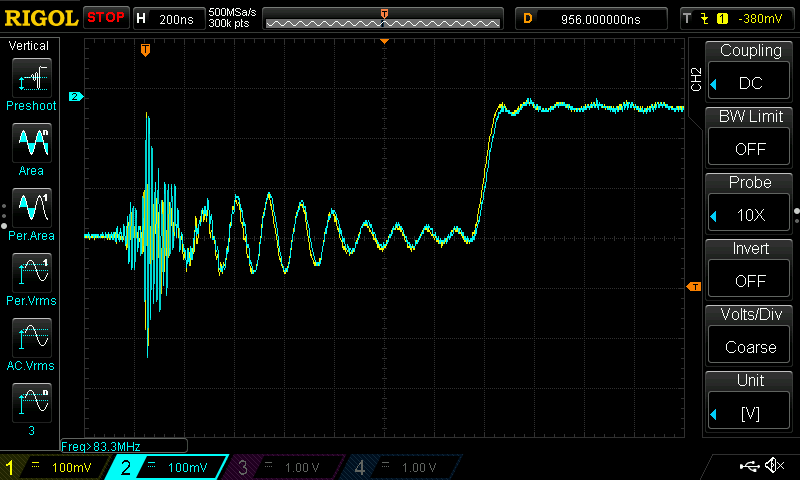Select the Per.Vrms measurement icon
Screen dimensions: 800x480
click(x=30, y=273)
